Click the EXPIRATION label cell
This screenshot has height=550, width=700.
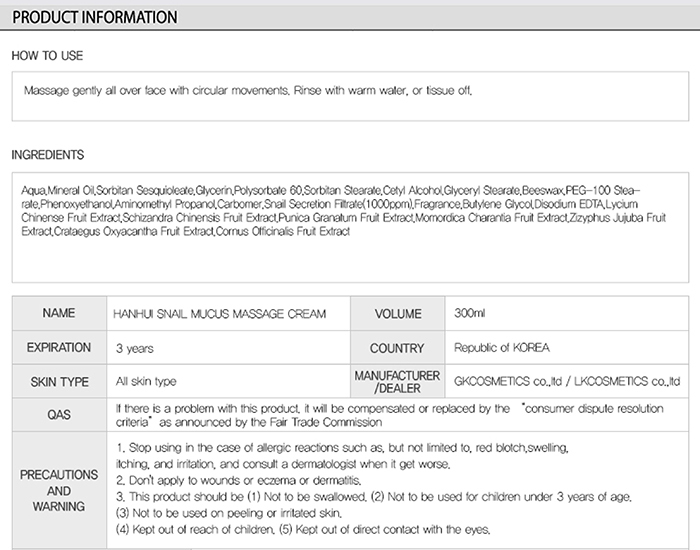[x=59, y=348]
